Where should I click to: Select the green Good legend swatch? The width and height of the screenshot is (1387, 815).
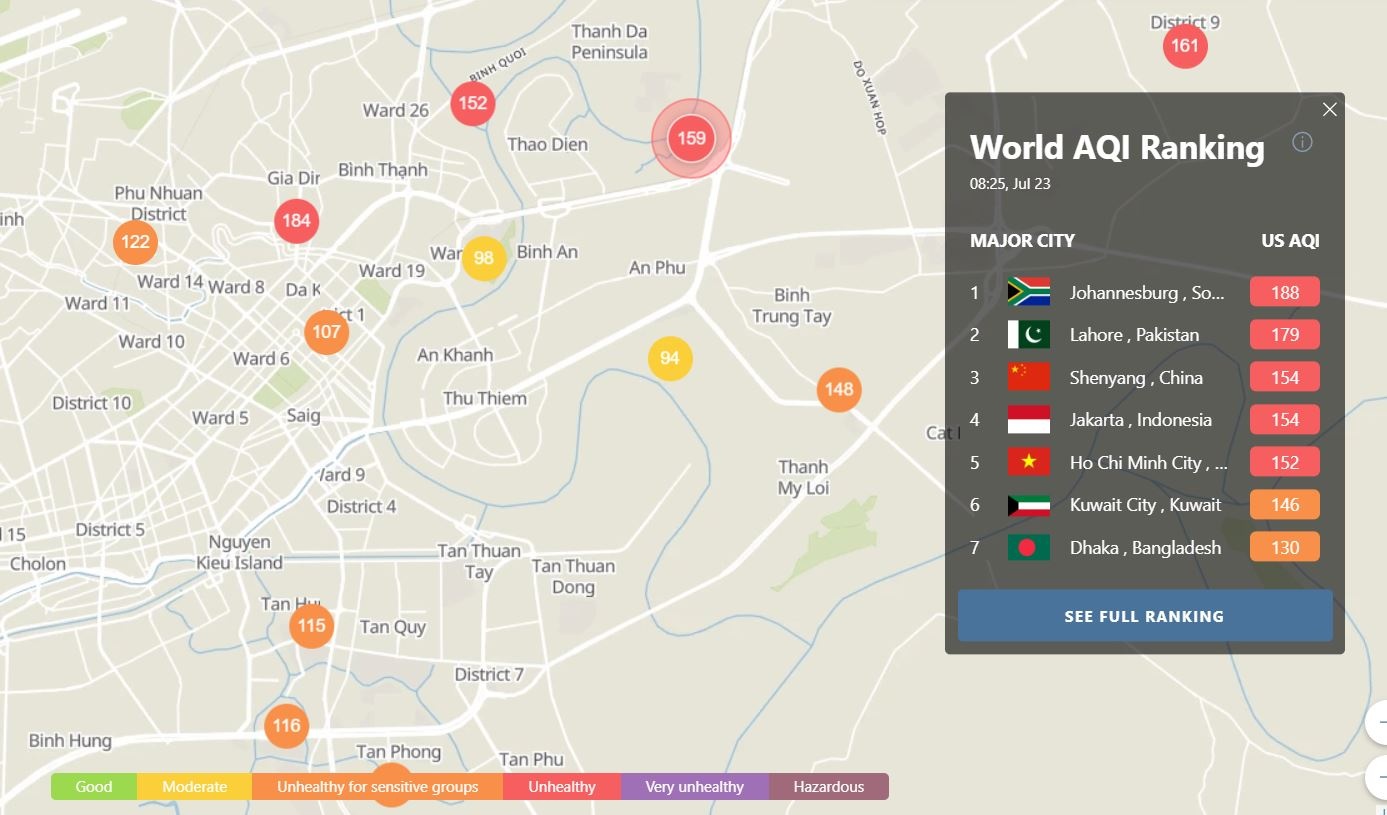pyautogui.click(x=94, y=787)
